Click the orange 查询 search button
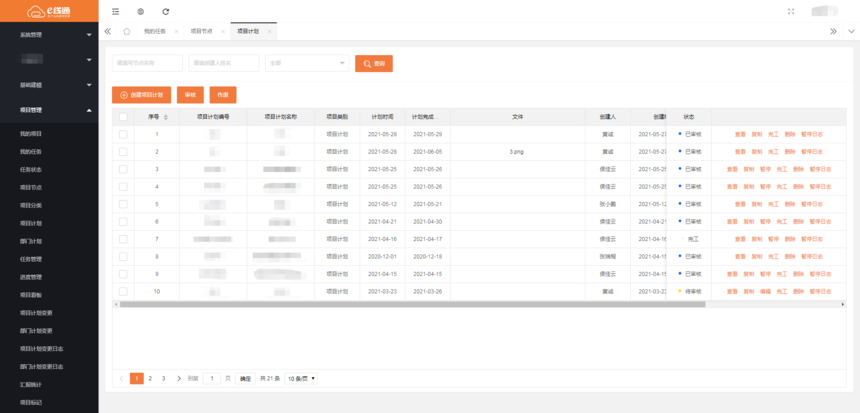Viewport: 860px width, 413px height. pyautogui.click(x=373, y=63)
